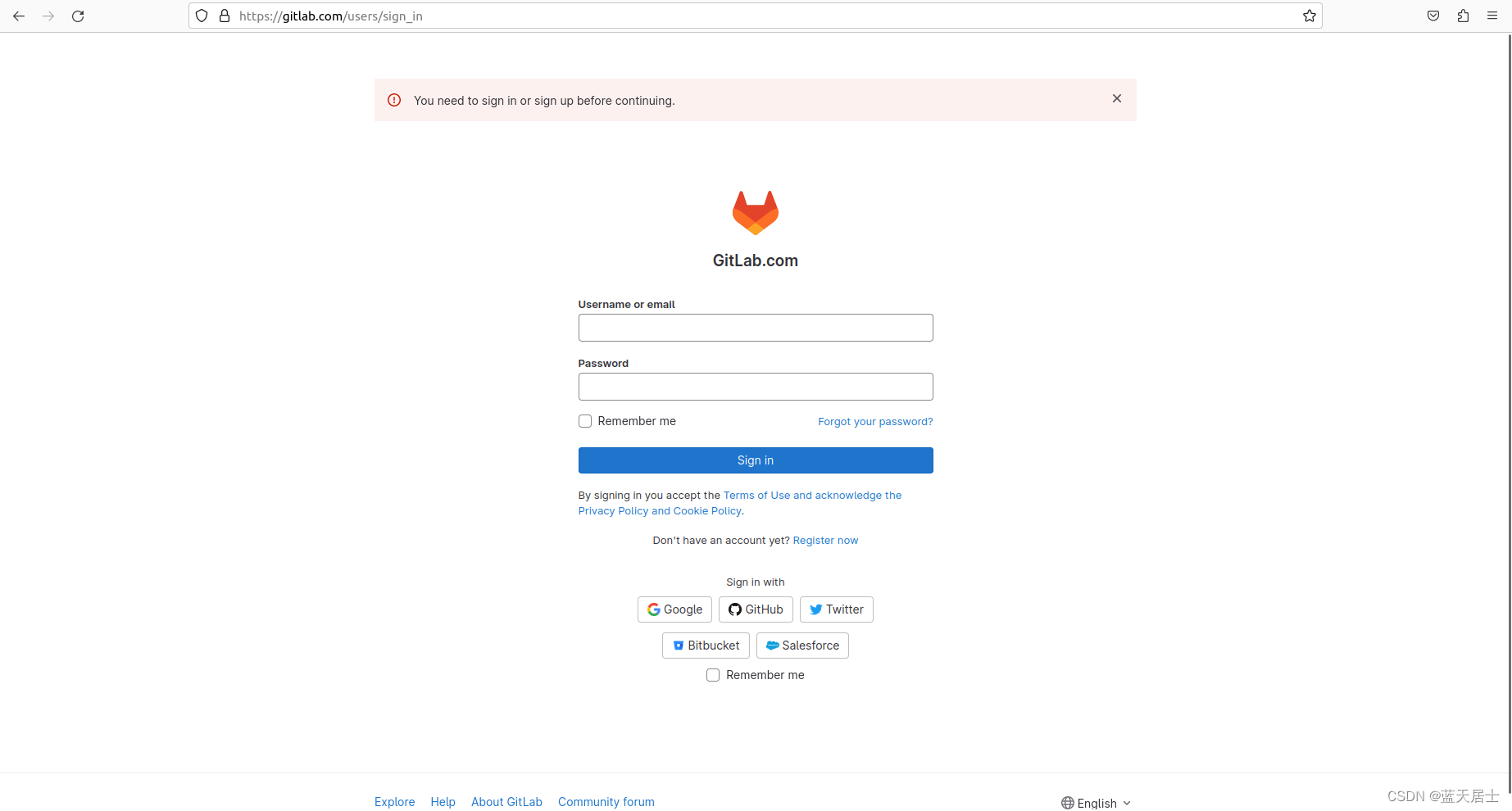Click the GitLab fox logo
Viewport: 1512px width, 811px height.
point(756,213)
